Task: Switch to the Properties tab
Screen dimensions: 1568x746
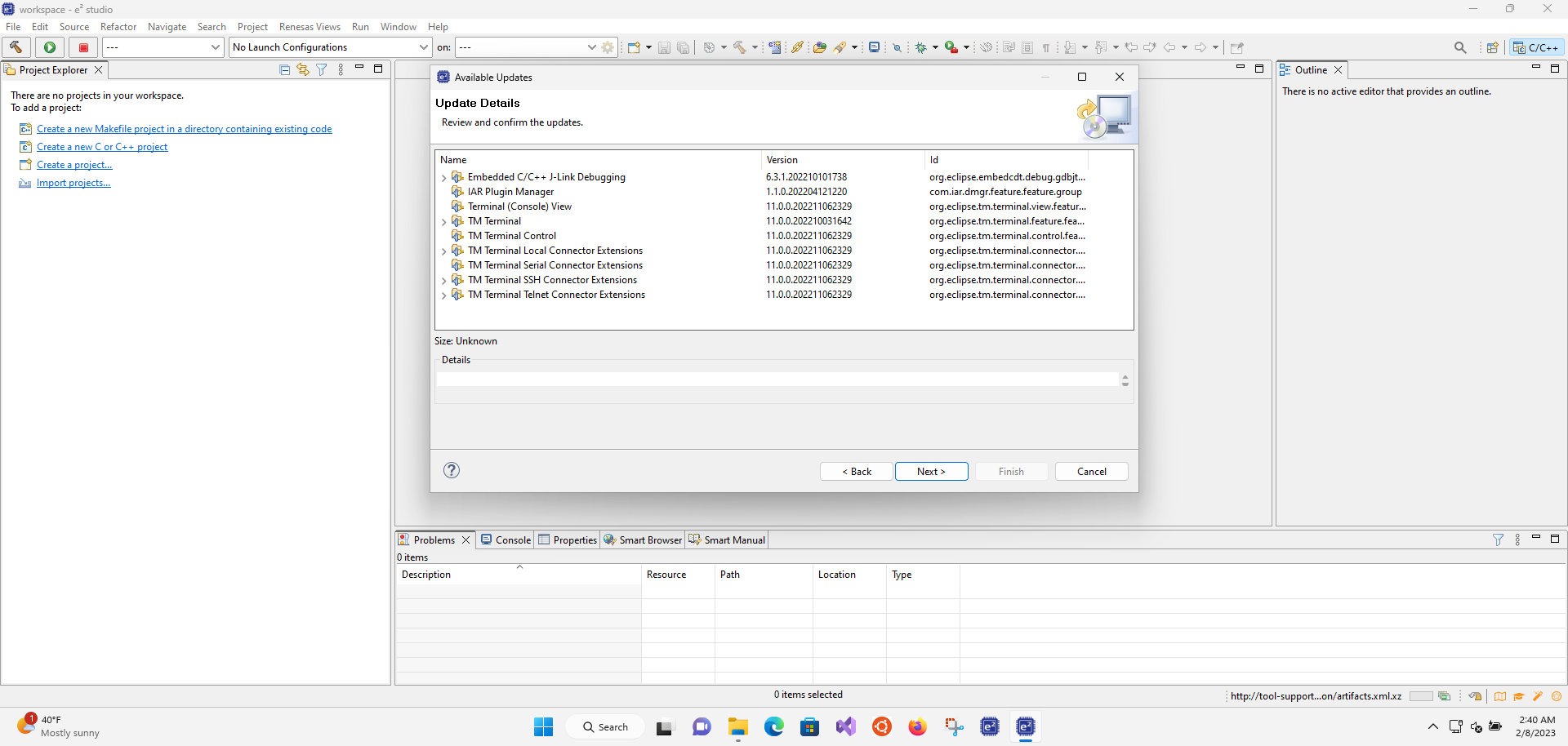Action: (x=568, y=540)
